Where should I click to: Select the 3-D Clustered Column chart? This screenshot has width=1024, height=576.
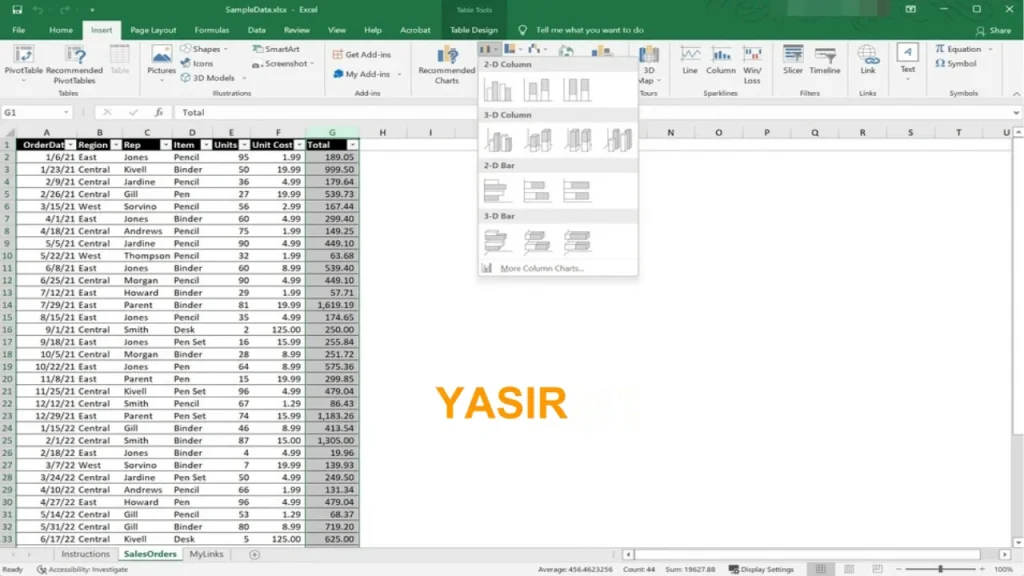tap(498, 140)
